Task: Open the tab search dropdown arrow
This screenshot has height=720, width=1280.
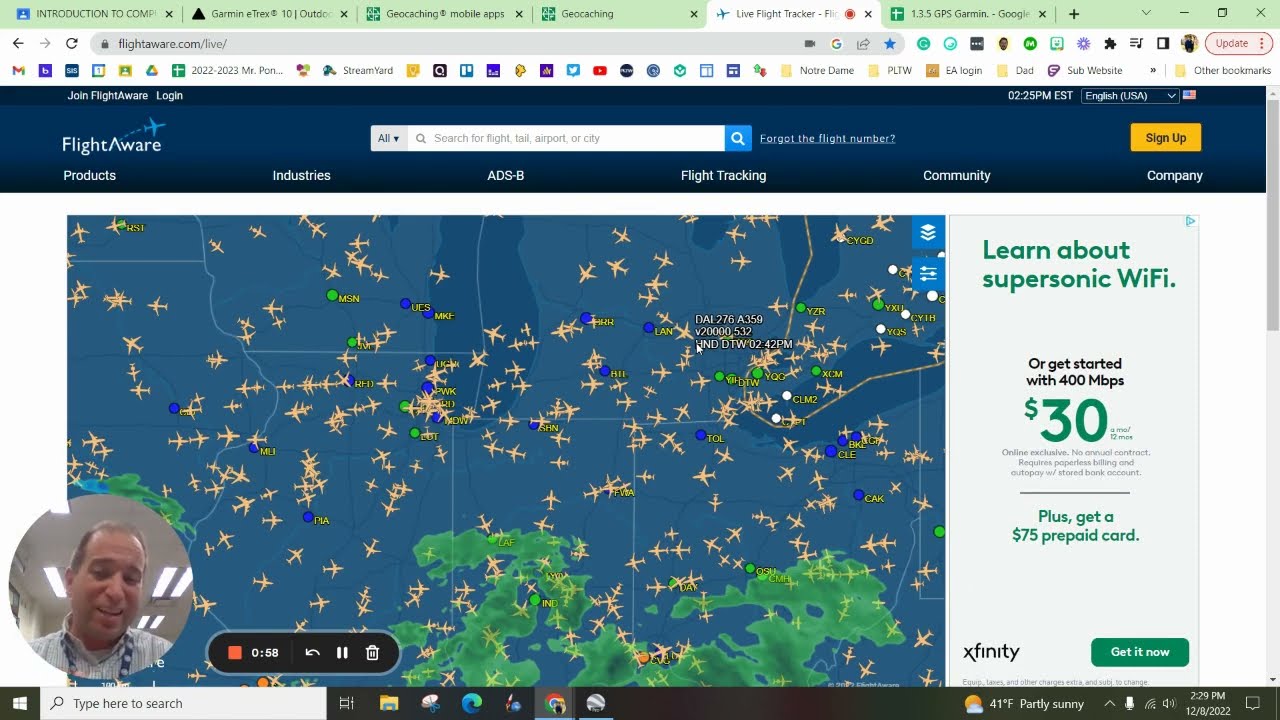Action: [1146, 14]
